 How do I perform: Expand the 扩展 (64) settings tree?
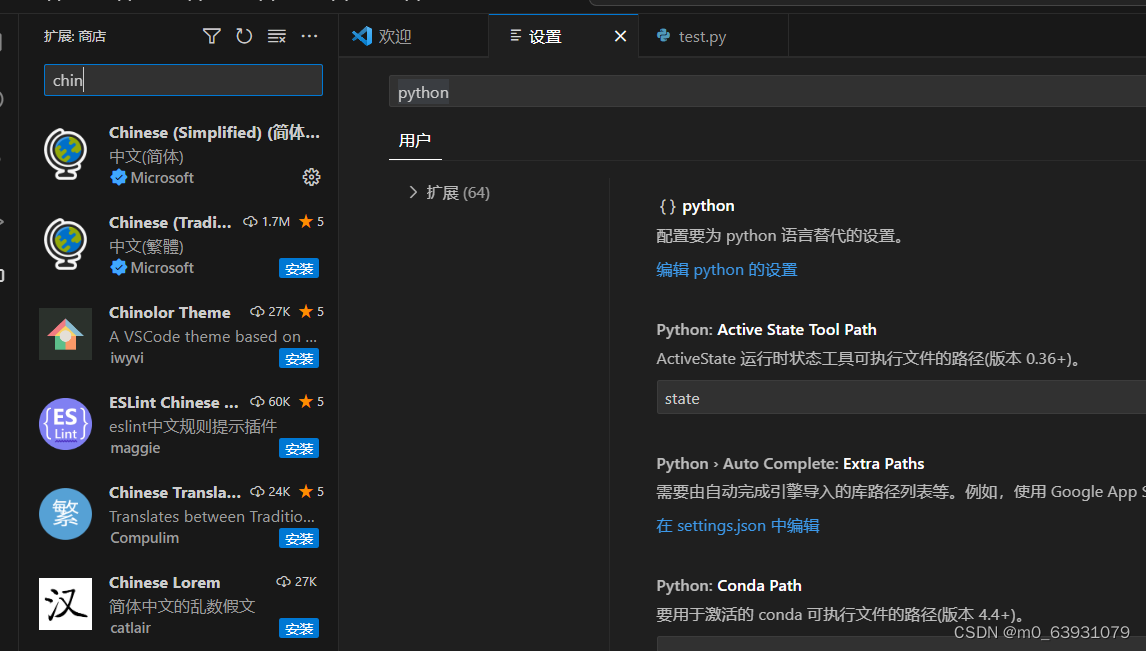449,192
